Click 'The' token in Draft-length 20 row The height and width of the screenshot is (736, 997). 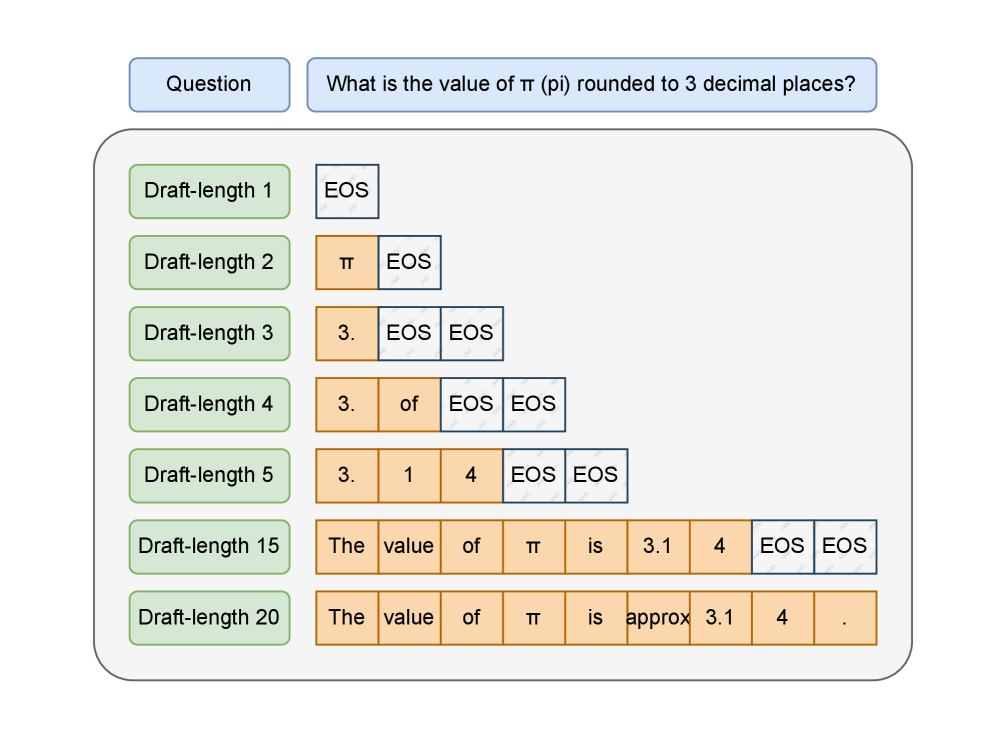click(x=347, y=617)
